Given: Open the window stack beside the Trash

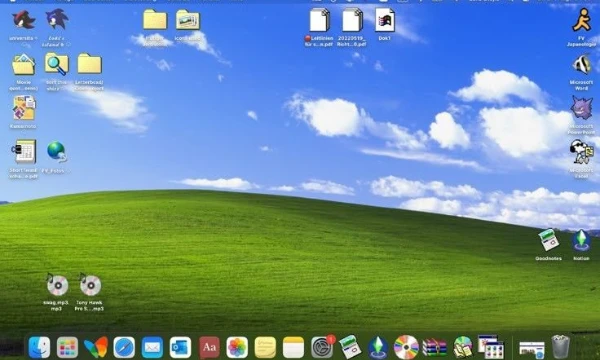Looking at the screenshot, I should [532, 349].
